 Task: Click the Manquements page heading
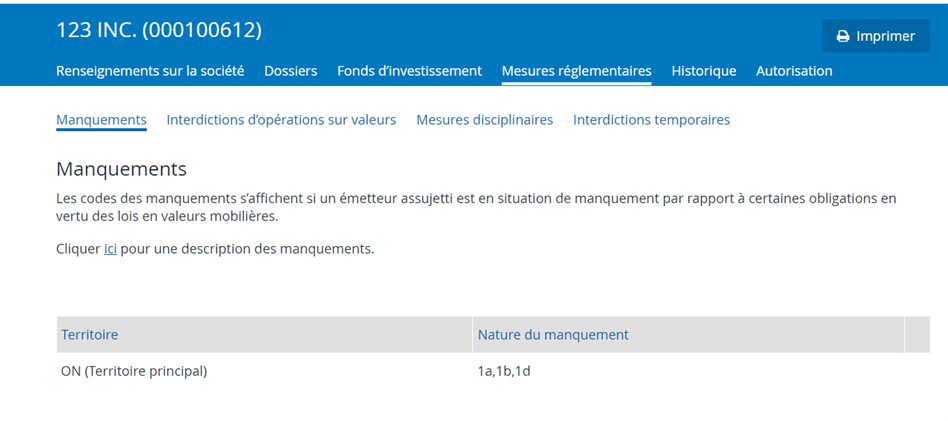121,169
